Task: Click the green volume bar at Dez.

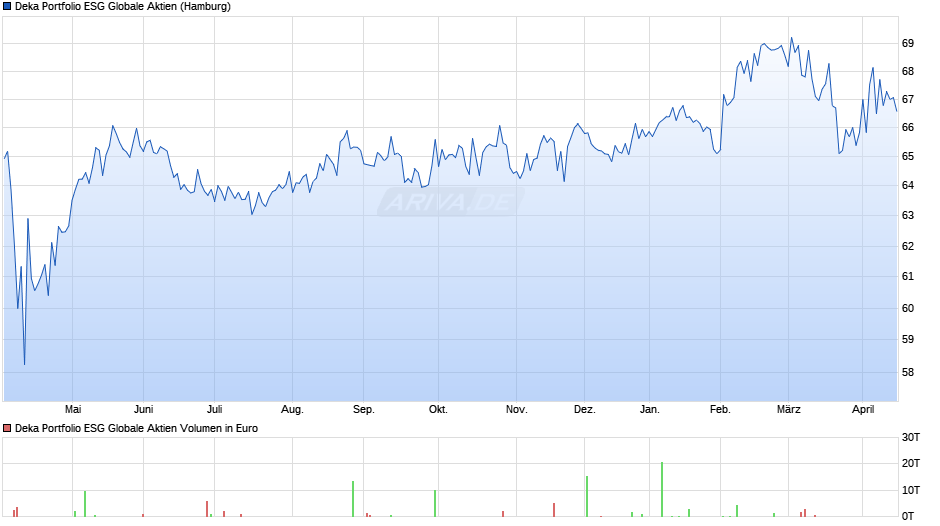Action: [x=587, y=497]
